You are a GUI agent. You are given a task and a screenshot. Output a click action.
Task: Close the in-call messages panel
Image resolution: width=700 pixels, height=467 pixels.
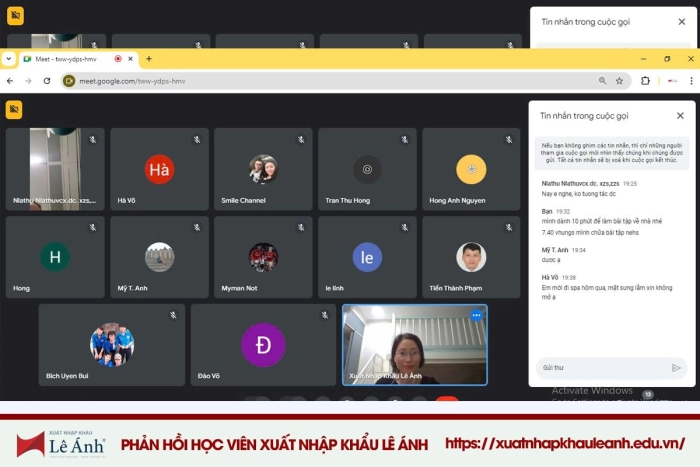click(x=680, y=116)
